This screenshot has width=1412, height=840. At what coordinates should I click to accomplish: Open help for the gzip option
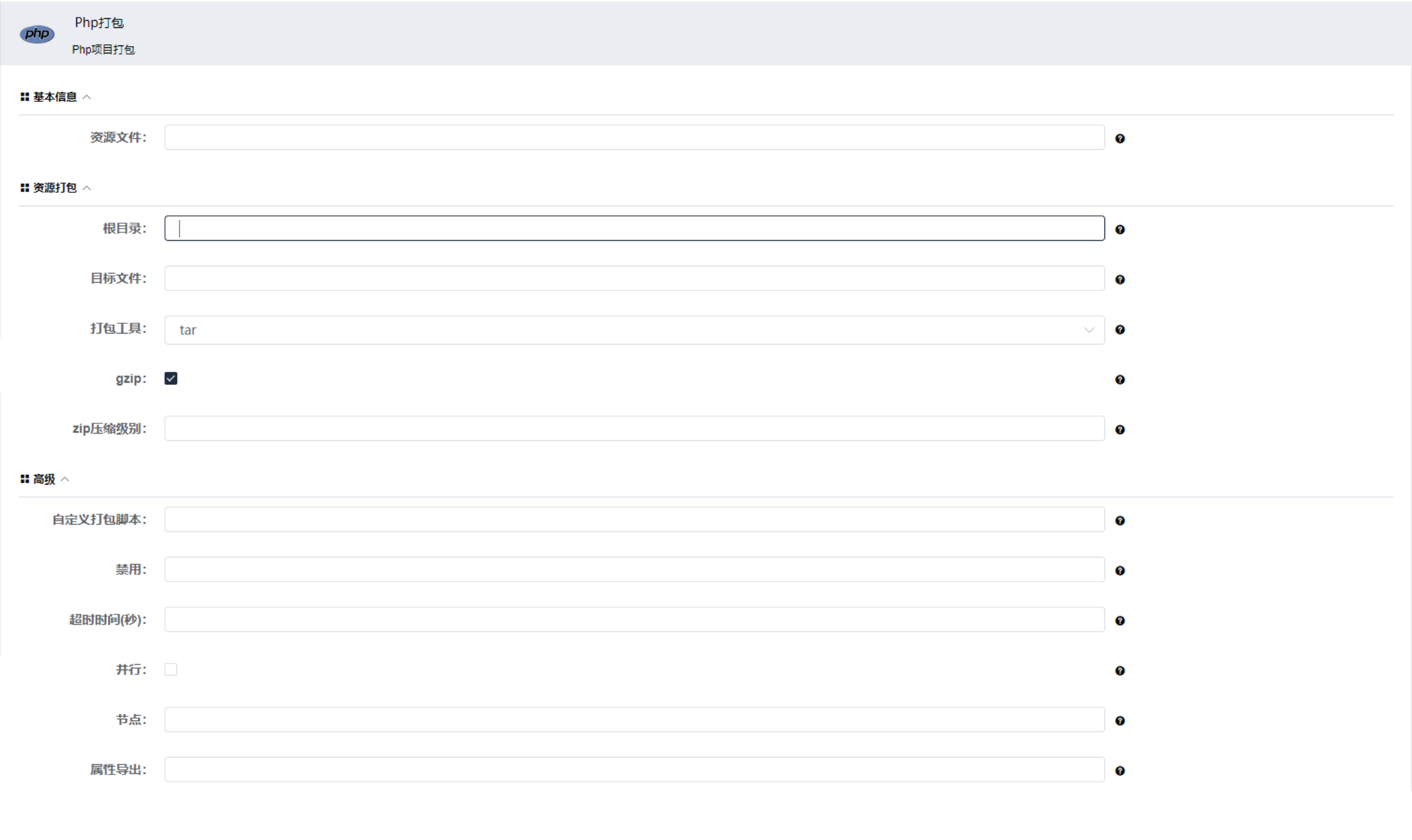(1121, 380)
